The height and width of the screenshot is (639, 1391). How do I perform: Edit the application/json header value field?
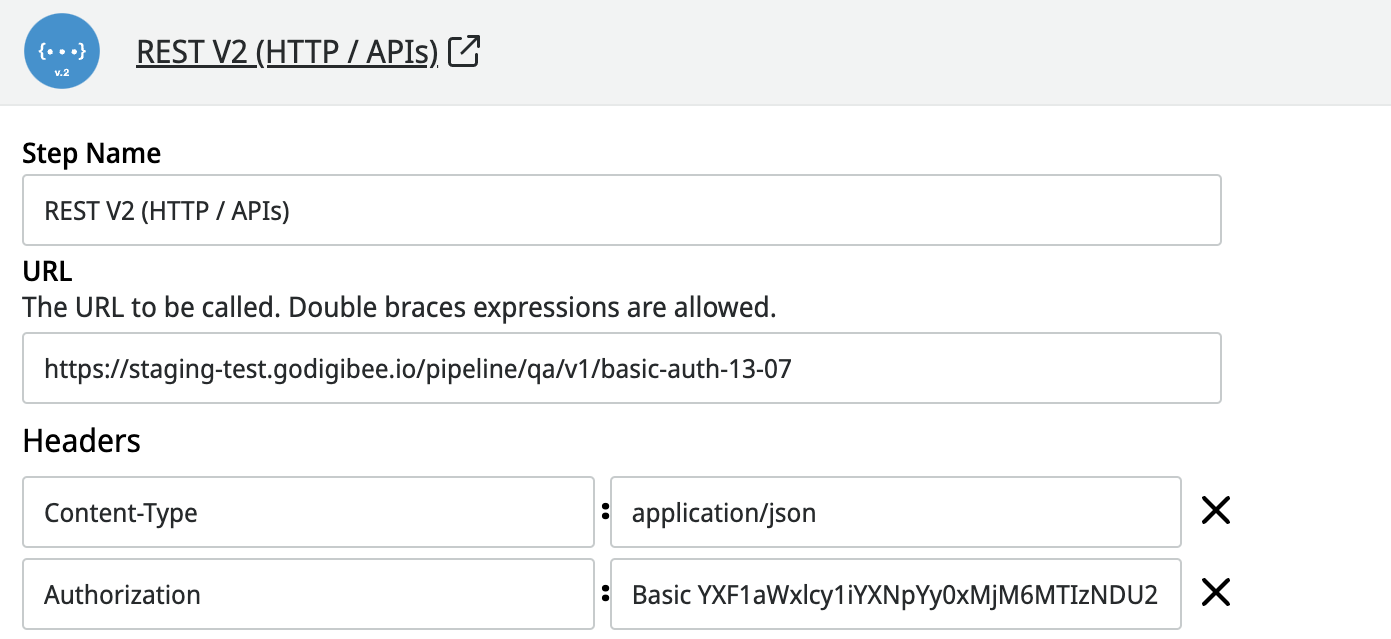895,512
